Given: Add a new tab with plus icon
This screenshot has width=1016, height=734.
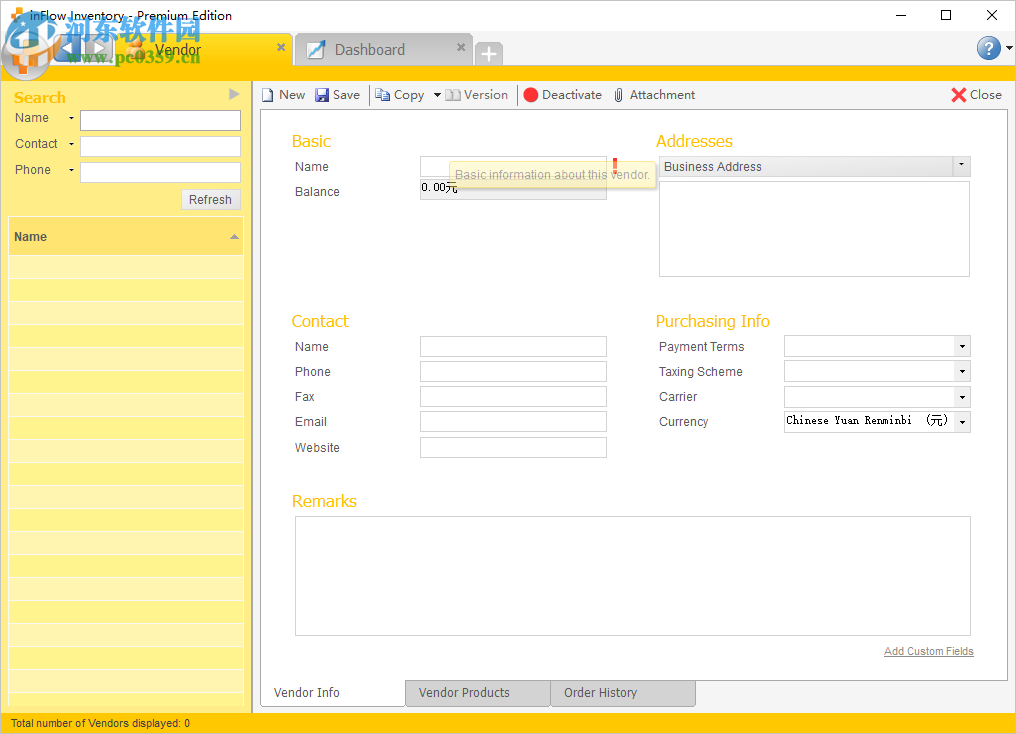Looking at the screenshot, I should (488, 54).
